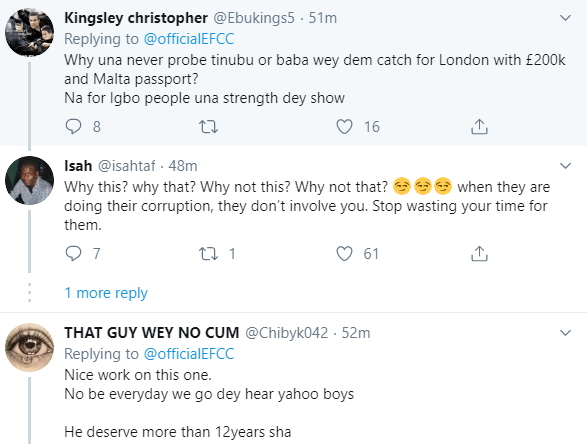Open options chevron on Isah's tweet
587x444 pixels.
(565, 165)
